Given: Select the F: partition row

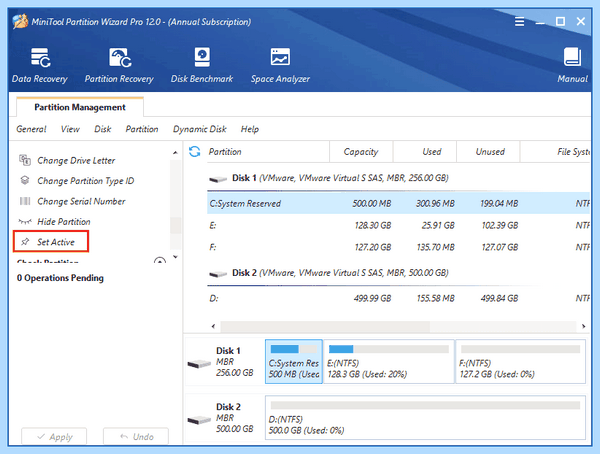Looking at the screenshot, I should coord(398,247).
